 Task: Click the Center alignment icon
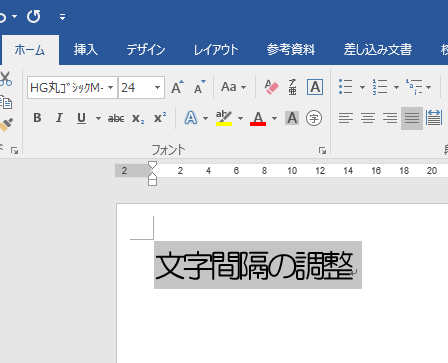coord(368,118)
